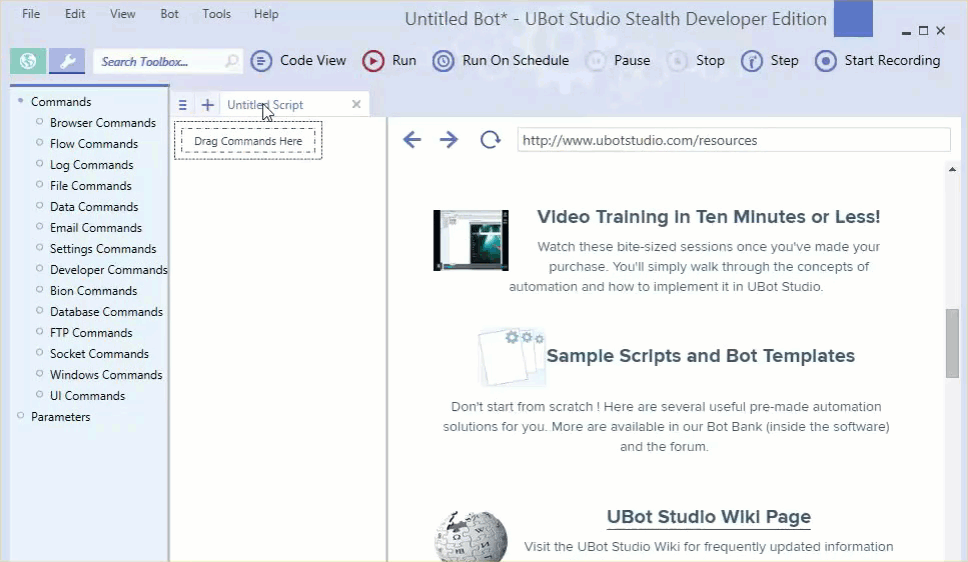Close the Untitled Script tab
Viewport: 968px width, 562px height.
point(356,104)
